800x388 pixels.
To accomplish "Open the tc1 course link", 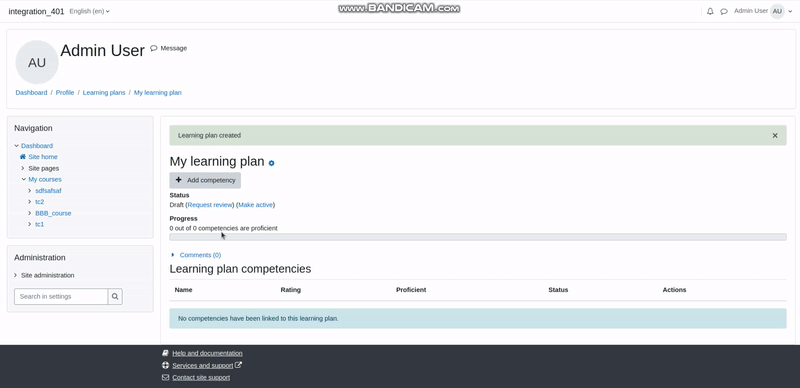I will click(x=40, y=224).
